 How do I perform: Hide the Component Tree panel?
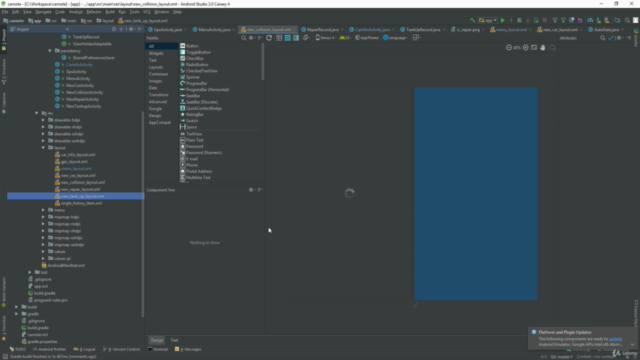tap(260, 190)
